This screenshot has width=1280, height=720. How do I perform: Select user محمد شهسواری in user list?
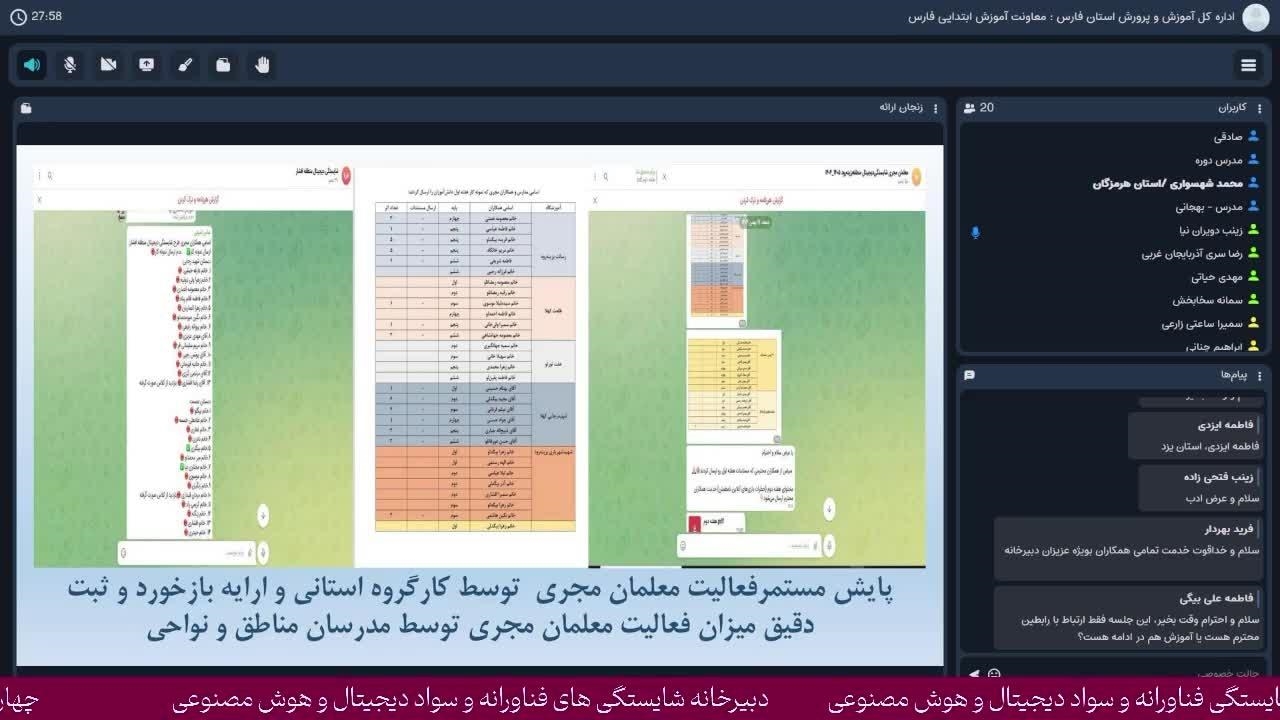[1166, 184]
